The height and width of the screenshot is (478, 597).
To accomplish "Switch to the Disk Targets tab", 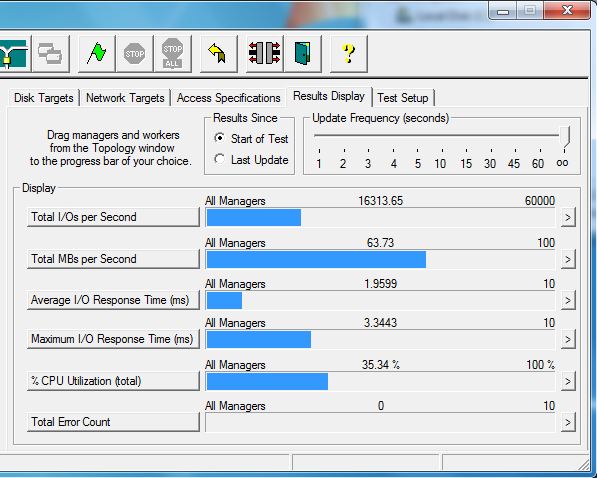I will tap(44, 98).
